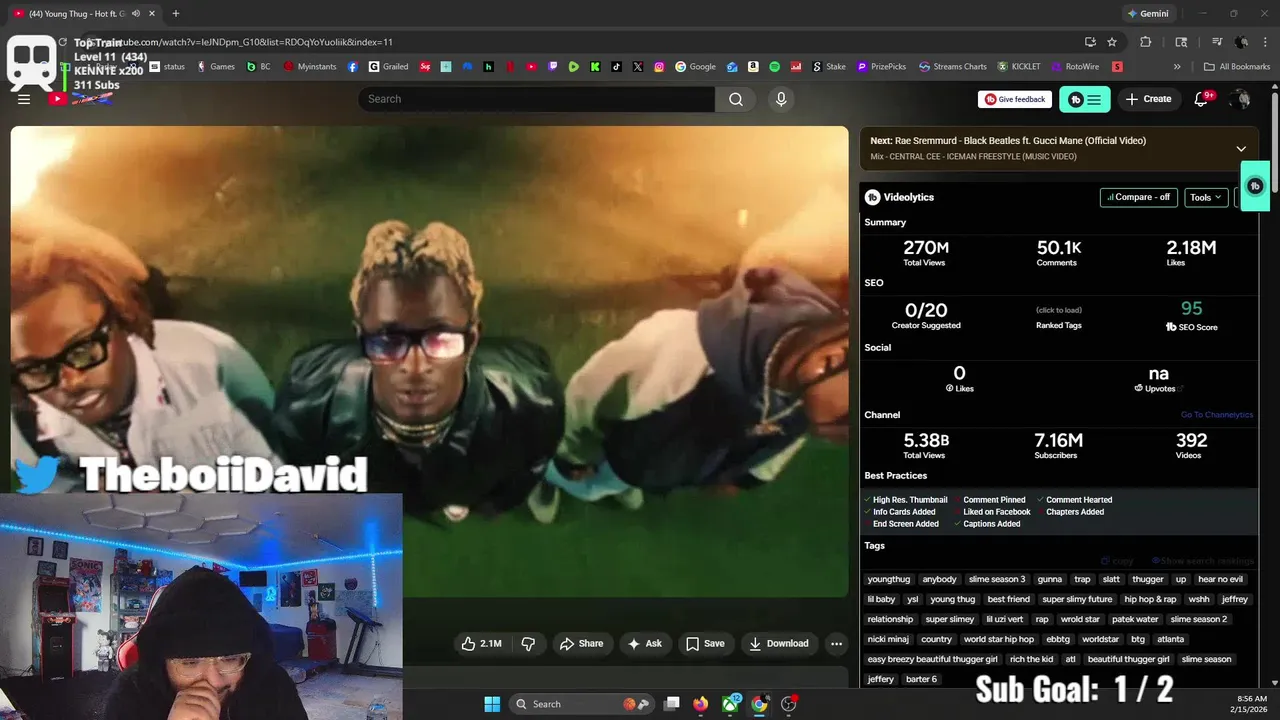Open the Streams Charts bookmark
This screenshot has height=720, width=1280.
click(x=952, y=67)
